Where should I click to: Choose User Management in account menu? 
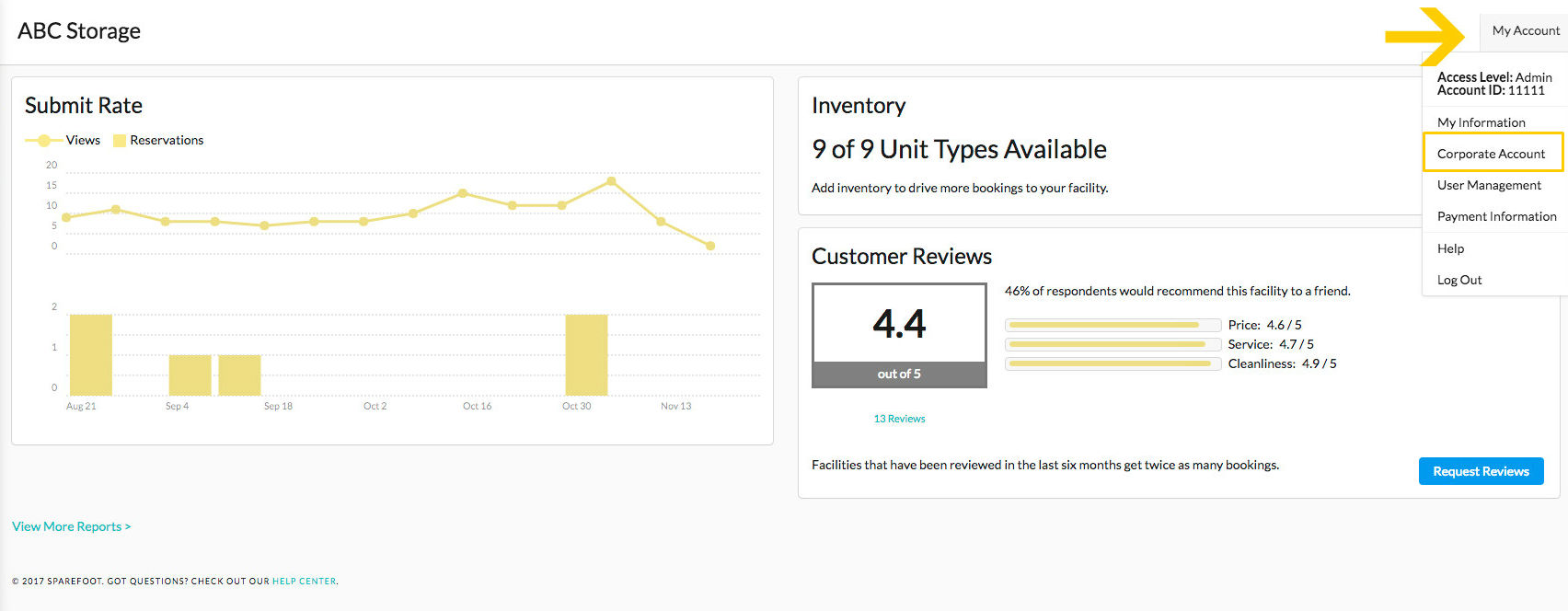1489,185
